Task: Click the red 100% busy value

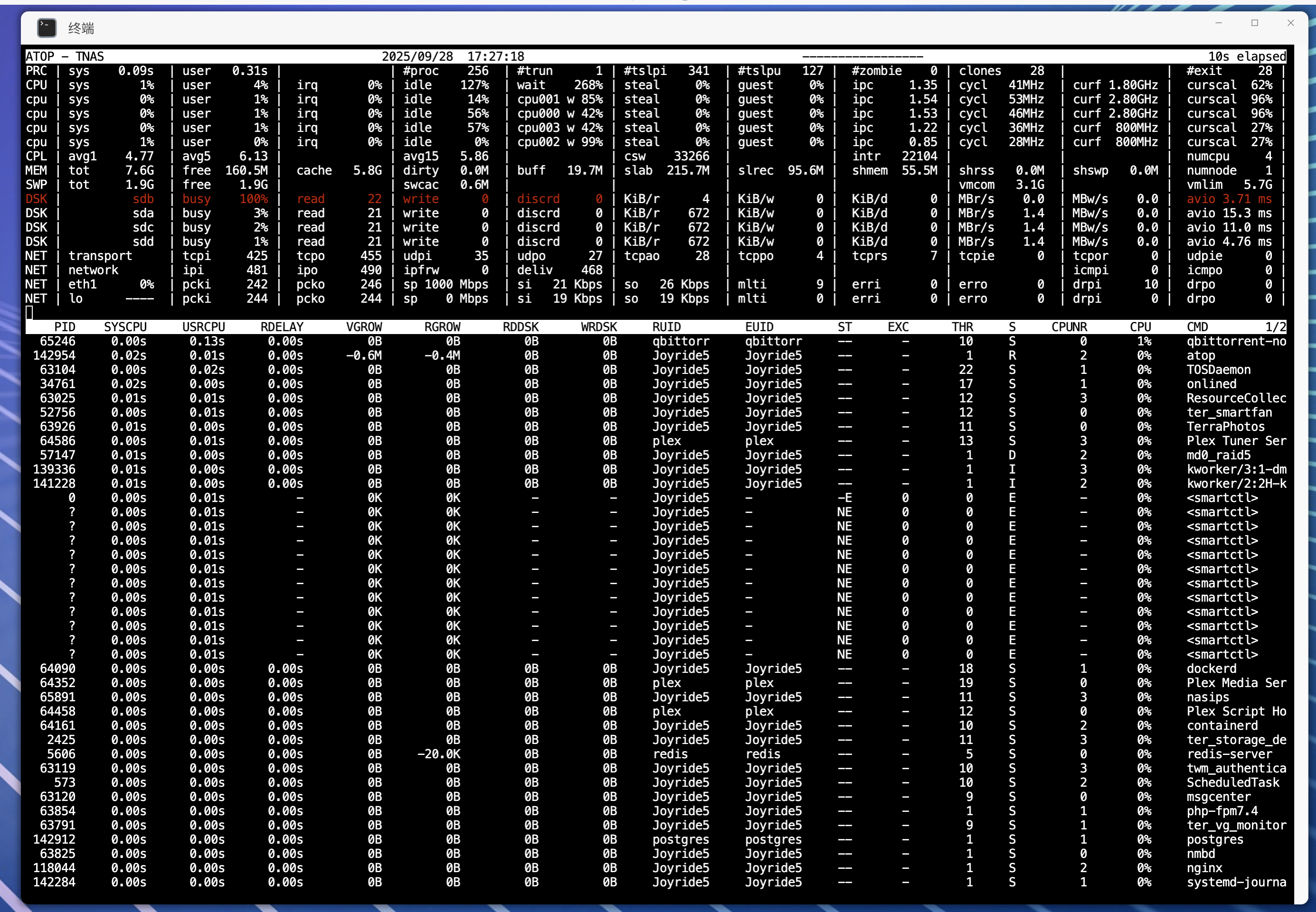Action: click(253, 199)
